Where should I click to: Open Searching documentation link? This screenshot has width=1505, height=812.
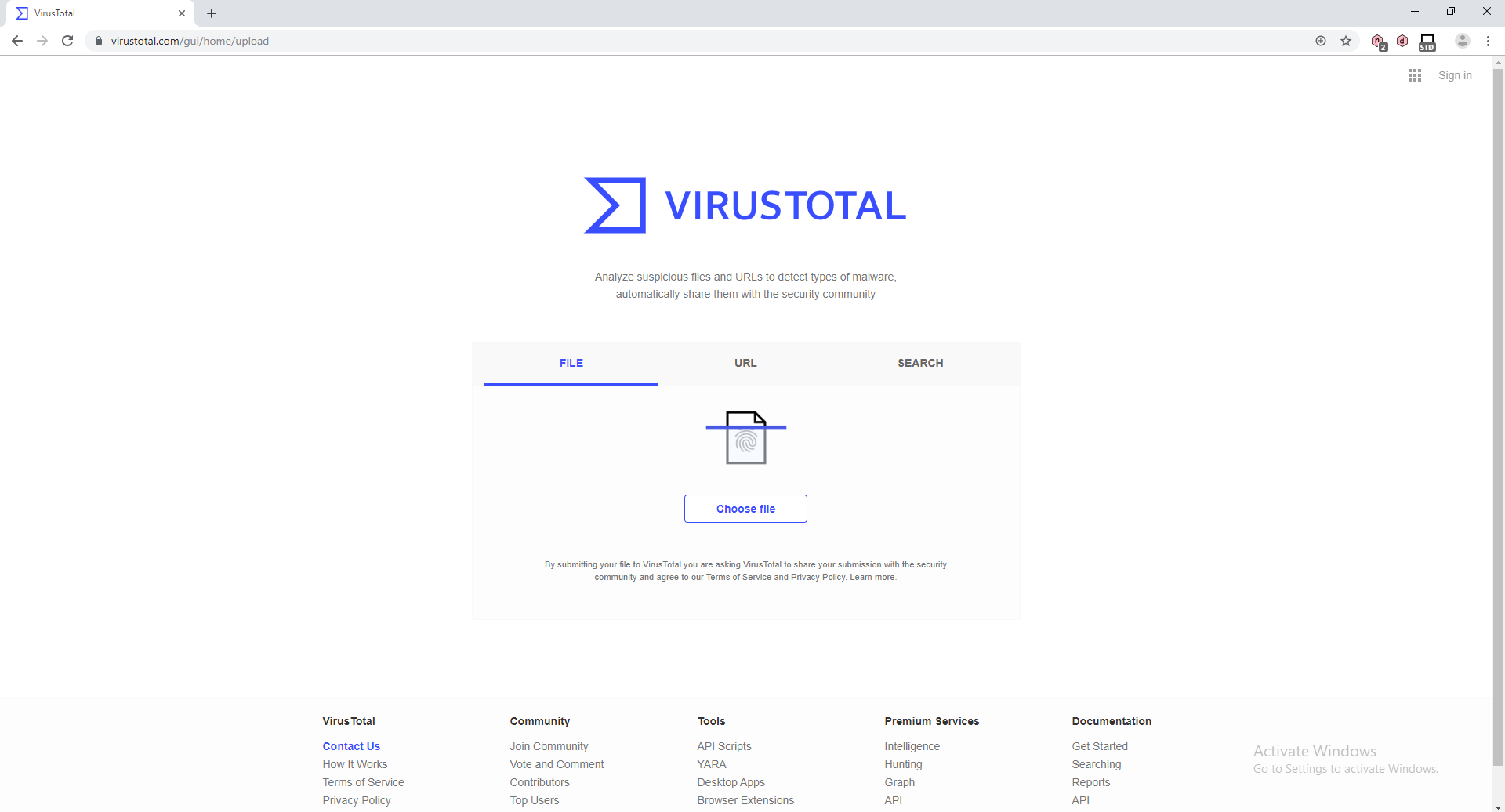click(1097, 764)
